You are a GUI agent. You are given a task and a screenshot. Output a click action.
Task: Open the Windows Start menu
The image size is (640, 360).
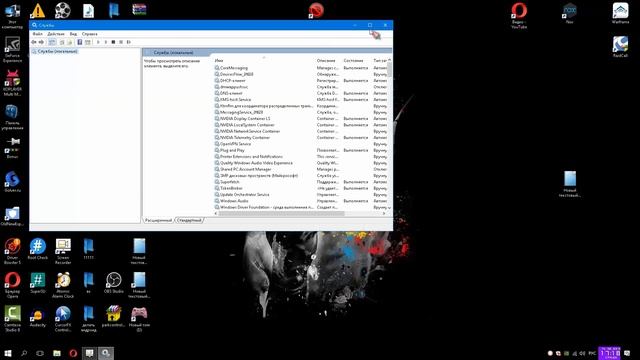(8, 353)
